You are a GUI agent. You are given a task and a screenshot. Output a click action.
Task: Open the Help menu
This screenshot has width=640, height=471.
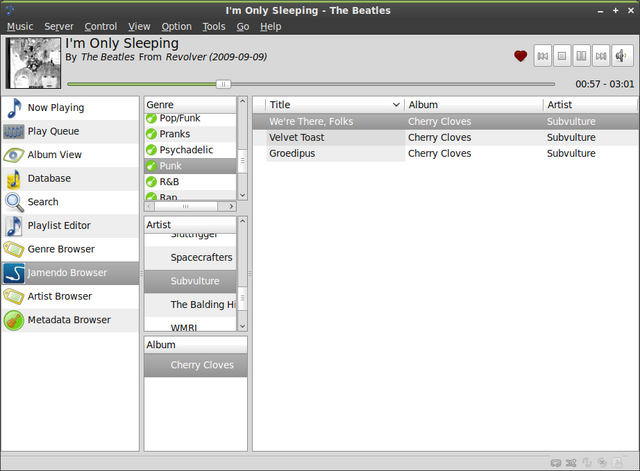pyautogui.click(x=271, y=27)
